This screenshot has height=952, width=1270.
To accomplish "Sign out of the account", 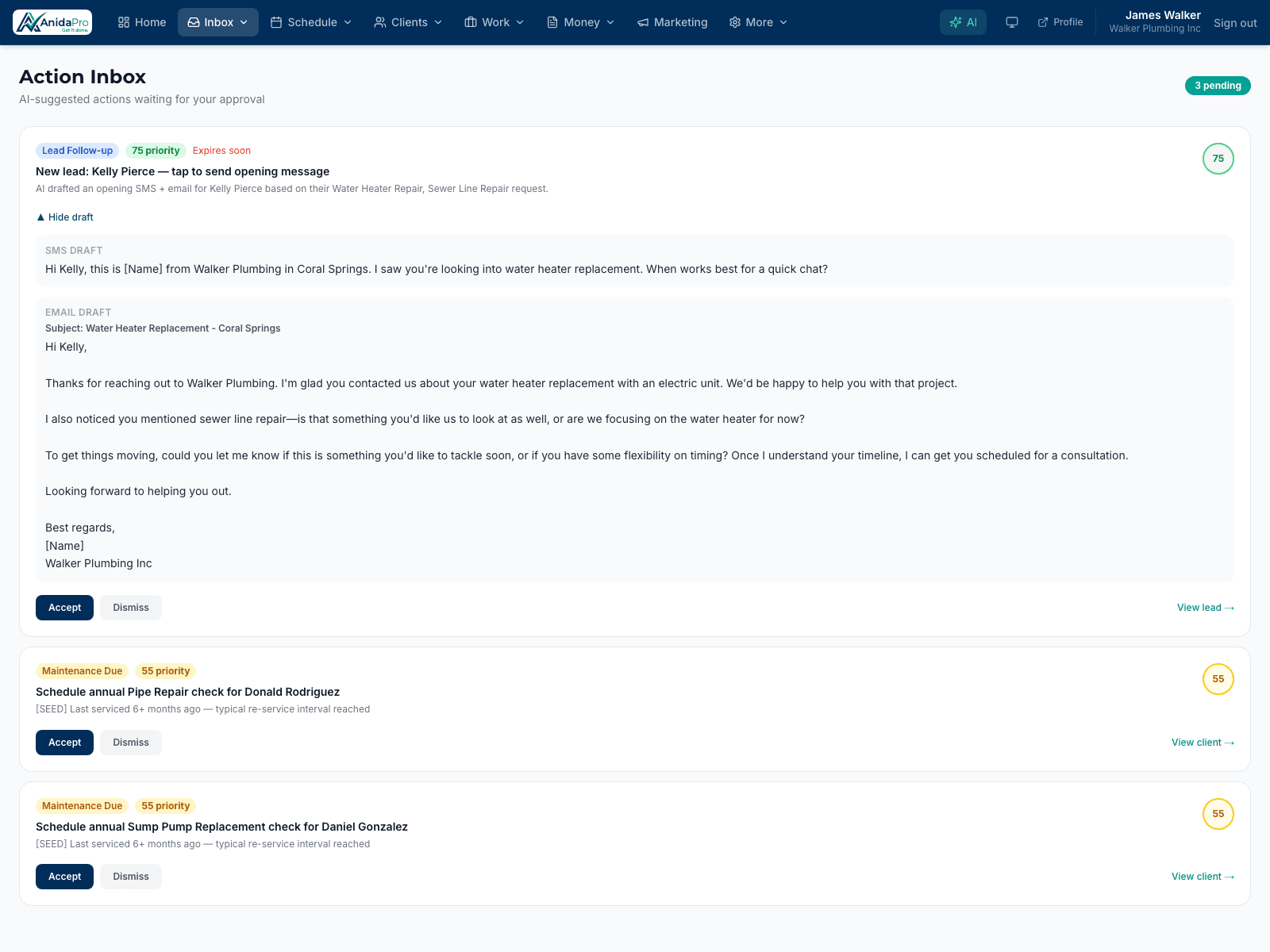I will pyautogui.click(x=1235, y=23).
